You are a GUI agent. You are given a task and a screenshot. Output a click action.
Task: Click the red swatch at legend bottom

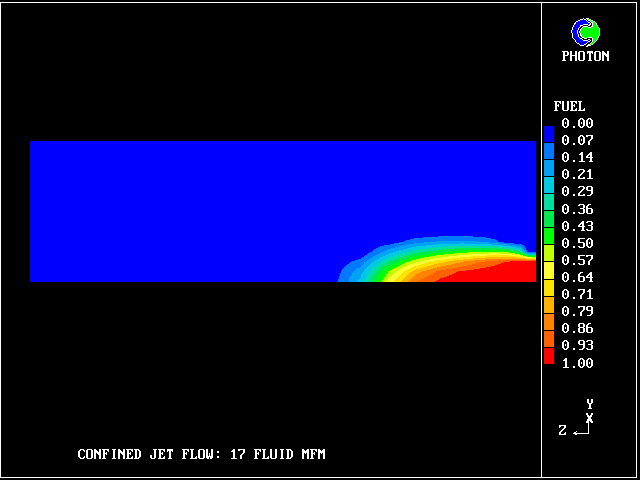548,356
